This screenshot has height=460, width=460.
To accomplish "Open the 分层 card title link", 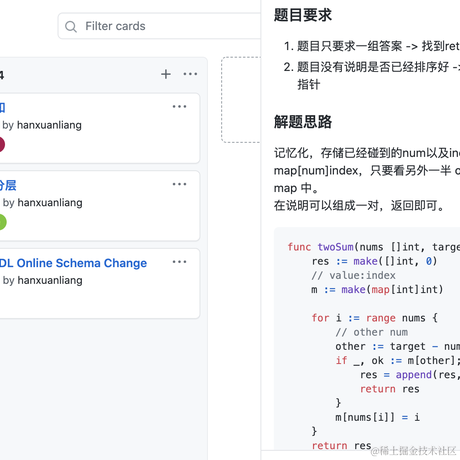I will [8, 185].
